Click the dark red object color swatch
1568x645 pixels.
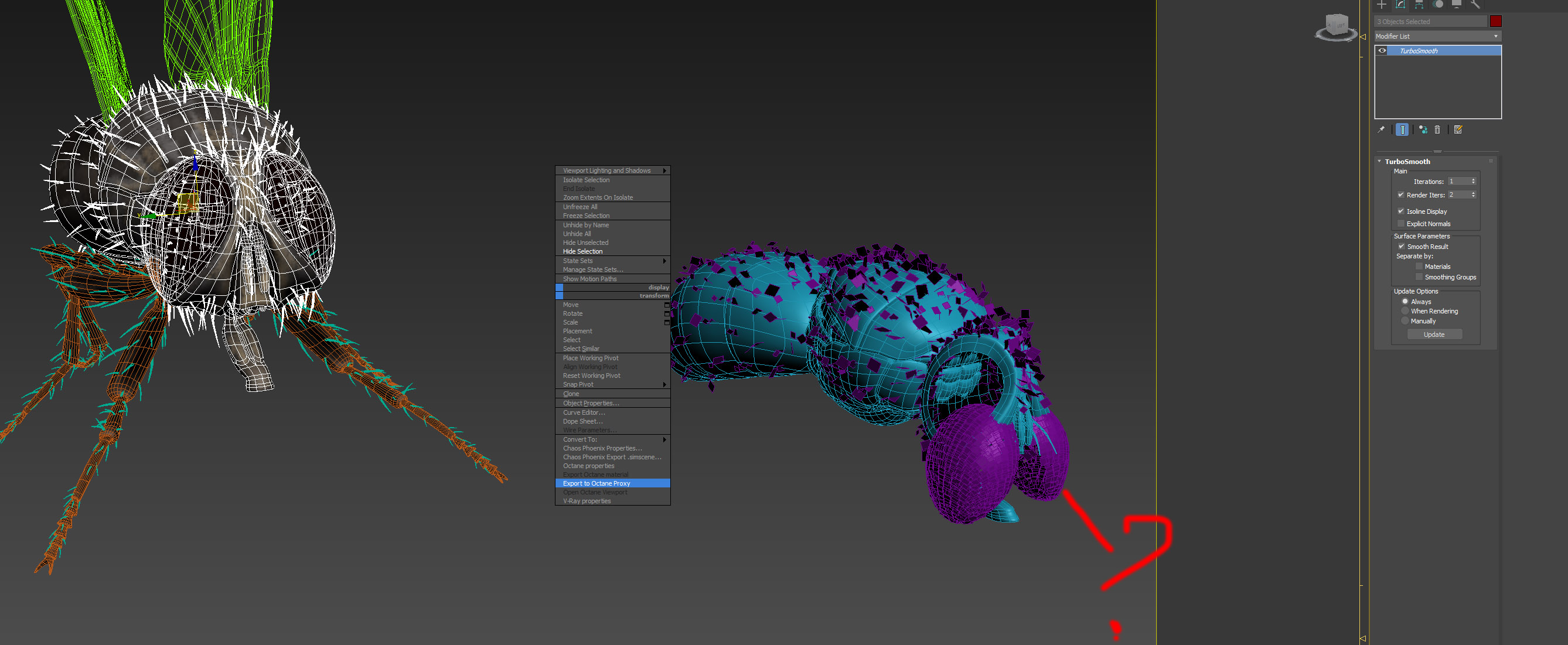point(1495,21)
